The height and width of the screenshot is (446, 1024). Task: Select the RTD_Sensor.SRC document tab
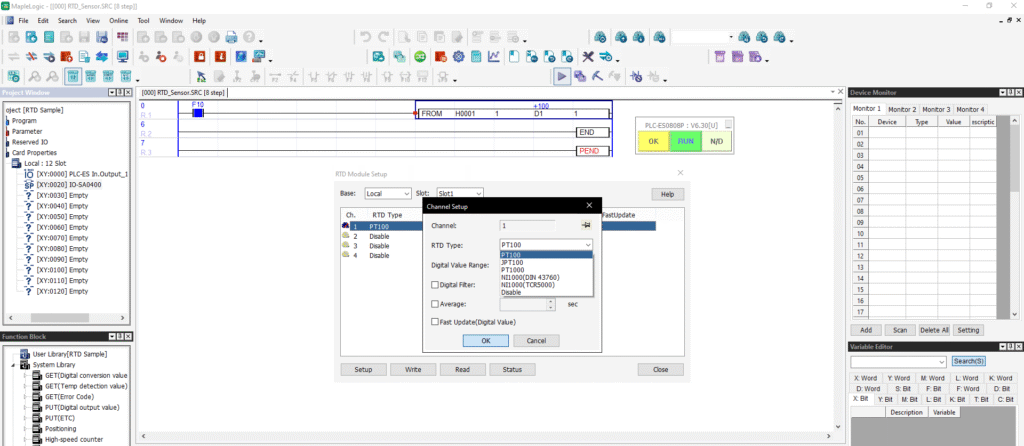(x=183, y=93)
